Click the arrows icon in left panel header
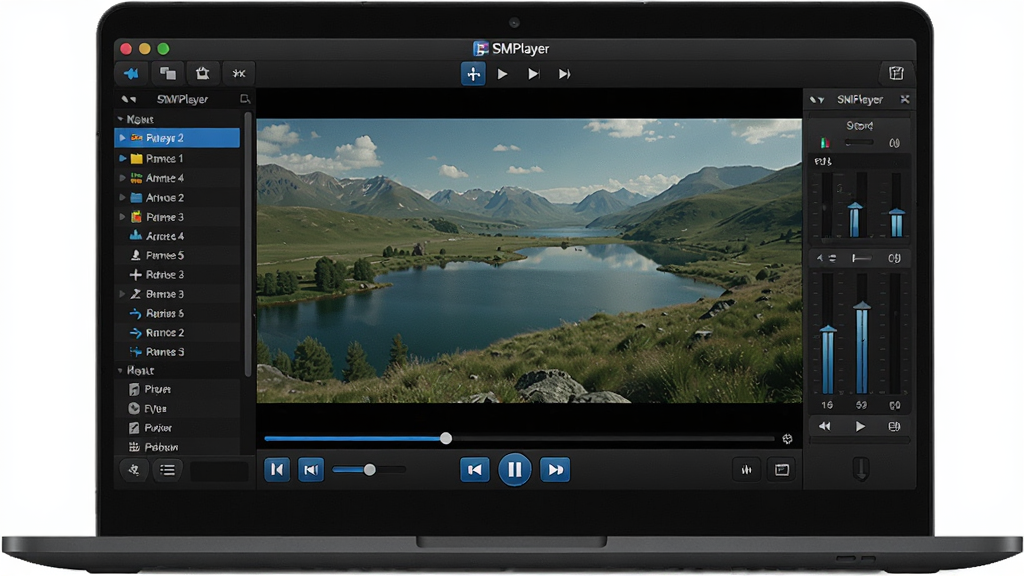This screenshot has height=576, width=1024. pyautogui.click(x=129, y=99)
